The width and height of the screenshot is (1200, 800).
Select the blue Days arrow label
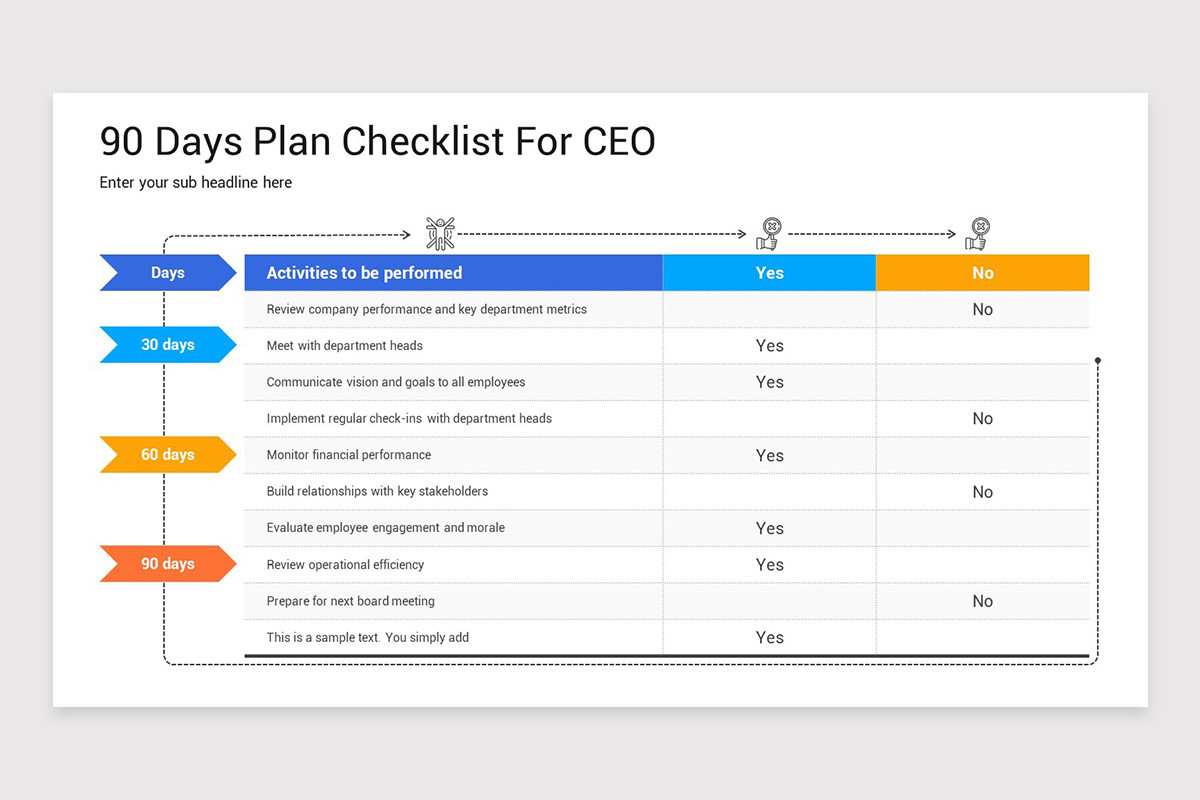[x=168, y=273]
